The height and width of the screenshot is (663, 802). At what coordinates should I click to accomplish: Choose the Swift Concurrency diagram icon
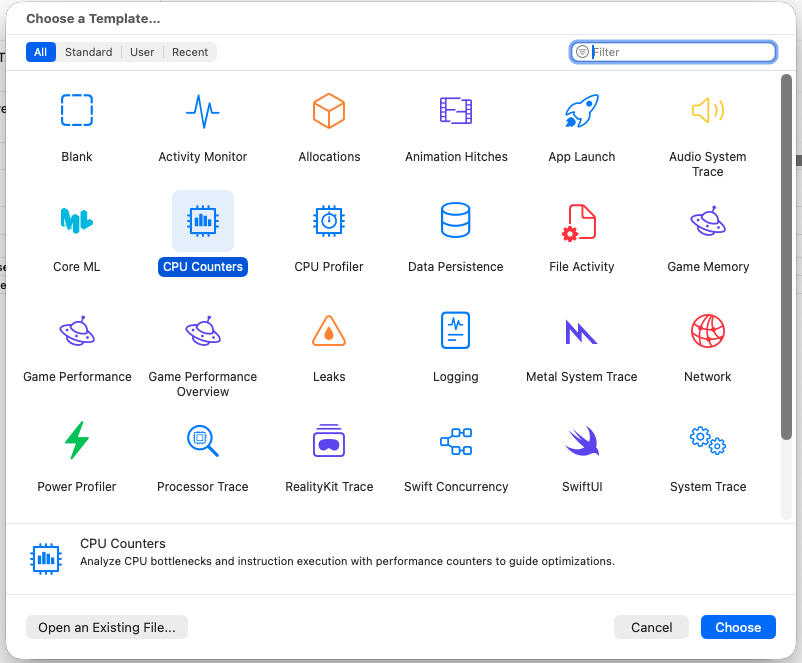point(456,441)
